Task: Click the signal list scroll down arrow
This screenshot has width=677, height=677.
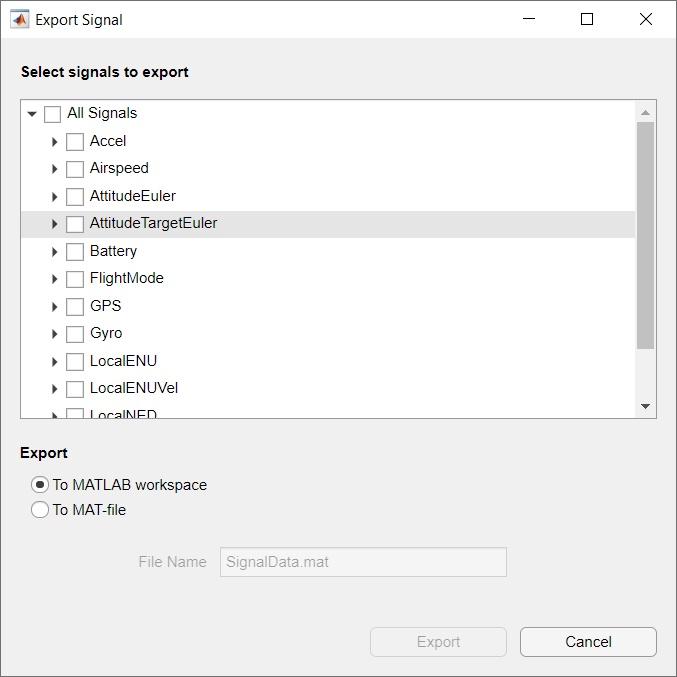Action: (x=645, y=406)
